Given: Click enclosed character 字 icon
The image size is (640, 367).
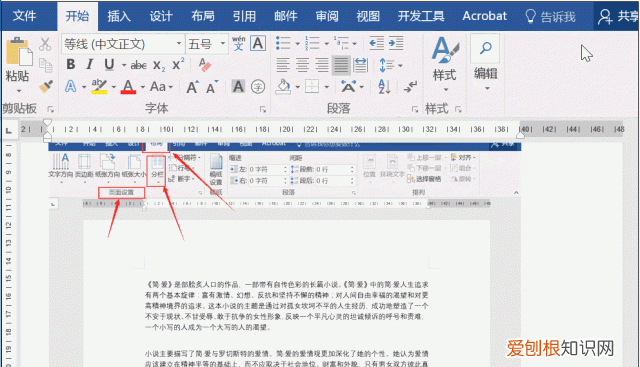Looking at the screenshot, I should point(258,87).
